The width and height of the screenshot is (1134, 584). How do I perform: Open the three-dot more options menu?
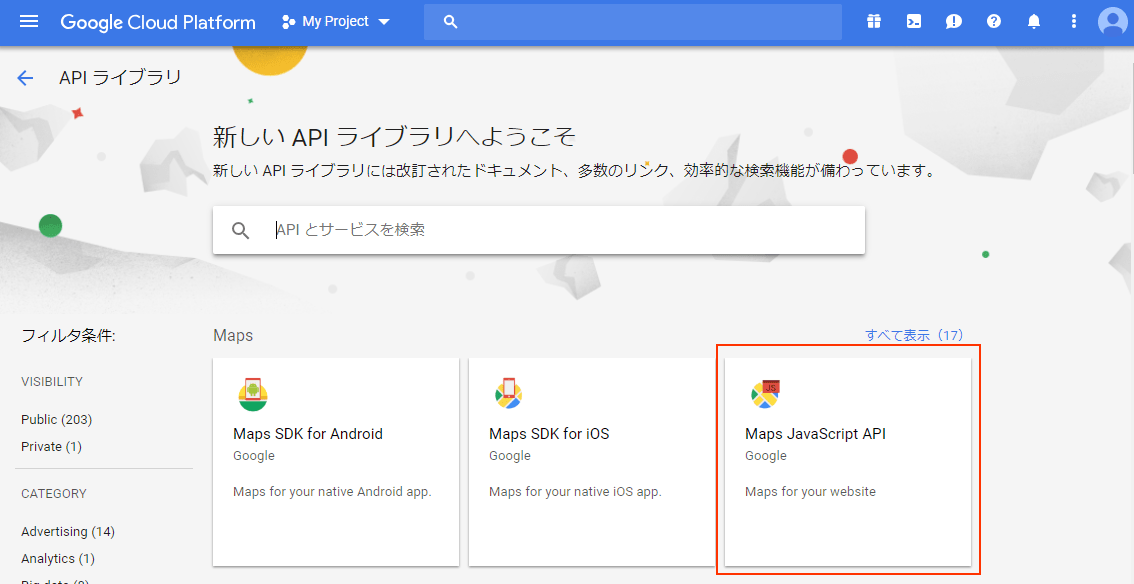point(1074,22)
